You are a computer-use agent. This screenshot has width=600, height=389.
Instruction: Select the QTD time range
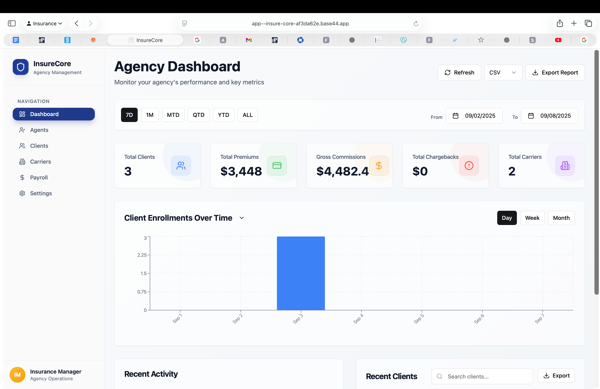[x=199, y=115]
